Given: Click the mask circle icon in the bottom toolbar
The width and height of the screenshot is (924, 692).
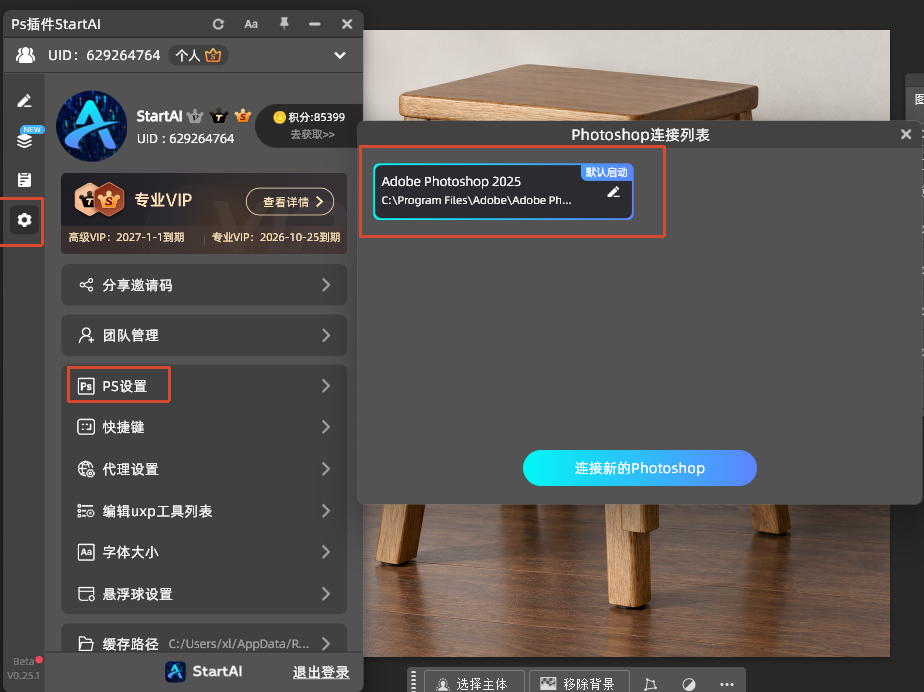Looking at the screenshot, I should (688, 684).
